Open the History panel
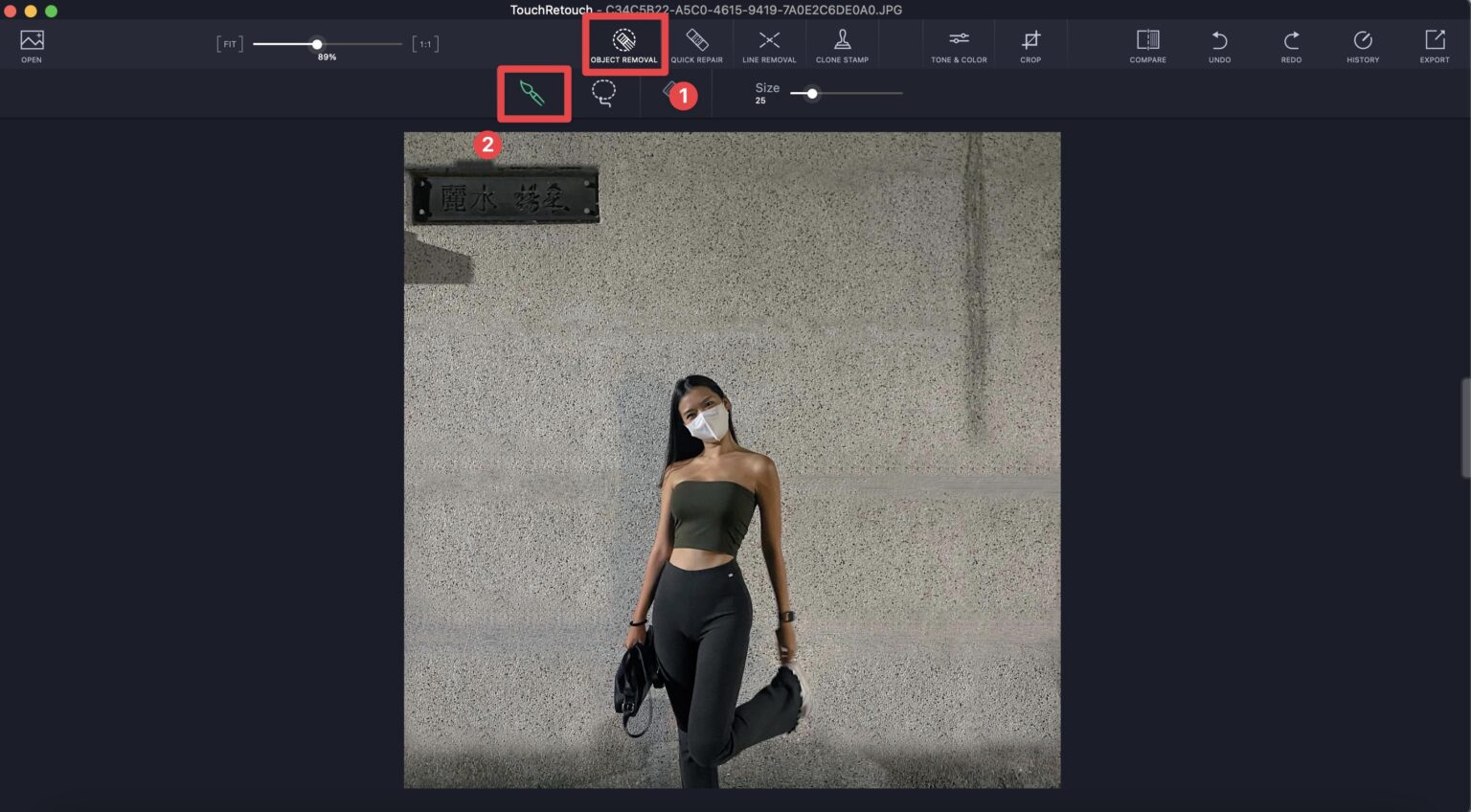The width and height of the screenshot is (1471, 812). tap(1363, 45)
